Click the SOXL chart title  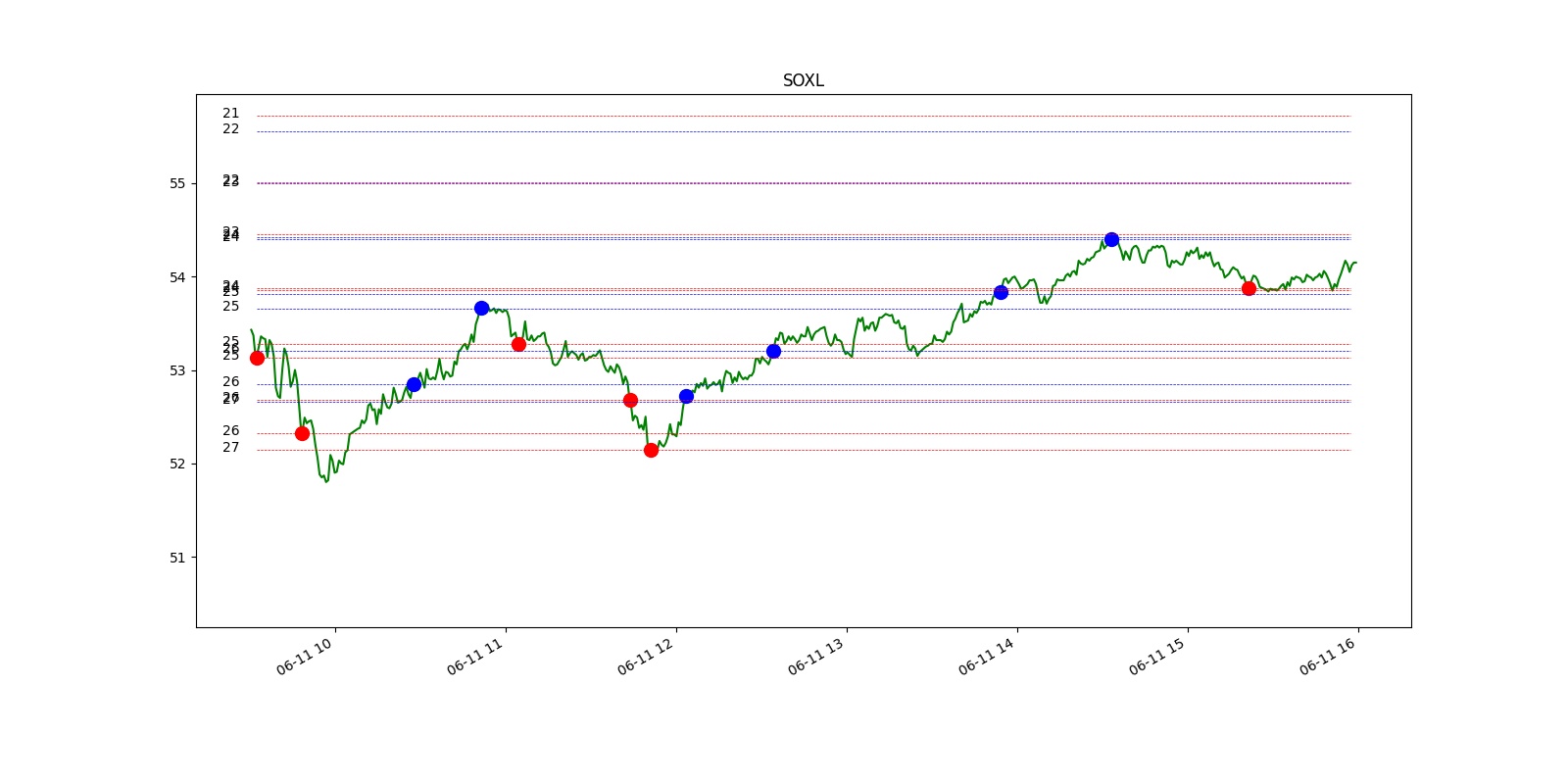803,80
